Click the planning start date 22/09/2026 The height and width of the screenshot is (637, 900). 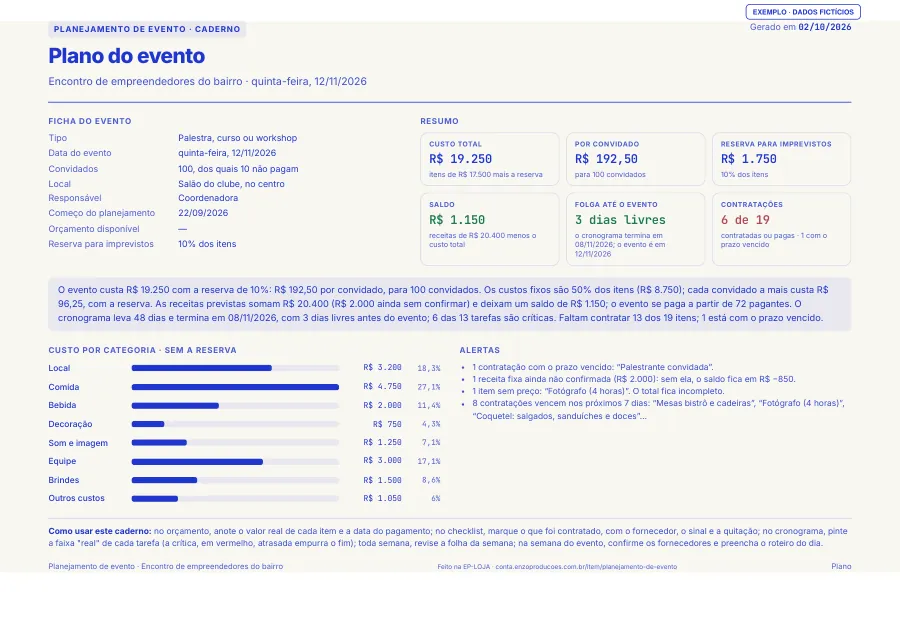click(x=203, y=213)
